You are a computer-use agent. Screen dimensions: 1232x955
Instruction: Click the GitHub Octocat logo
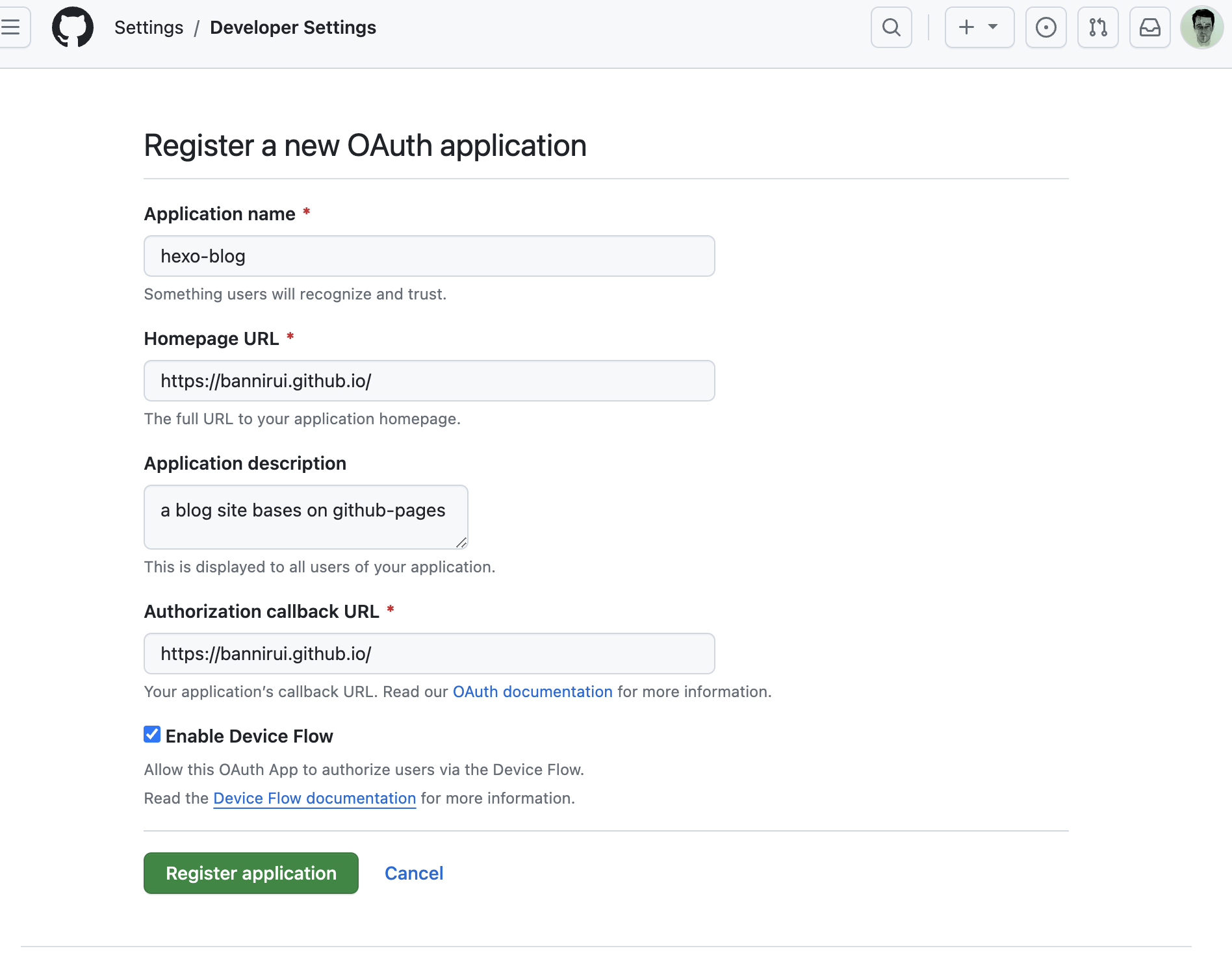[x=73, y=27]
